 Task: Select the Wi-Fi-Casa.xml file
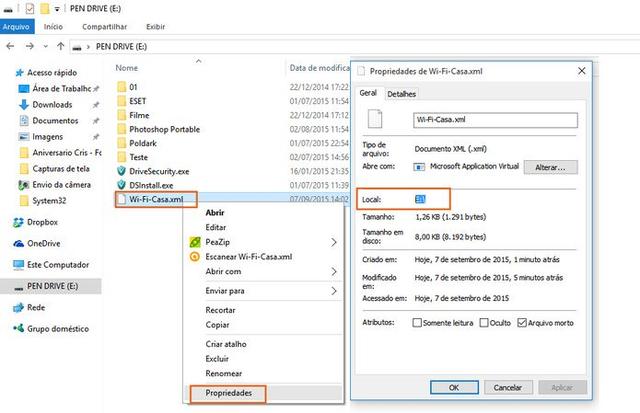(156, 199)
